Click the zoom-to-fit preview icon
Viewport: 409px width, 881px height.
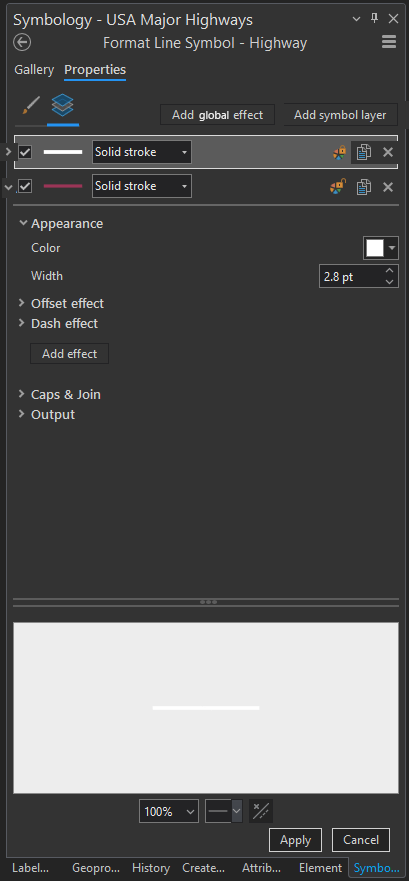(x=261, y=811)
